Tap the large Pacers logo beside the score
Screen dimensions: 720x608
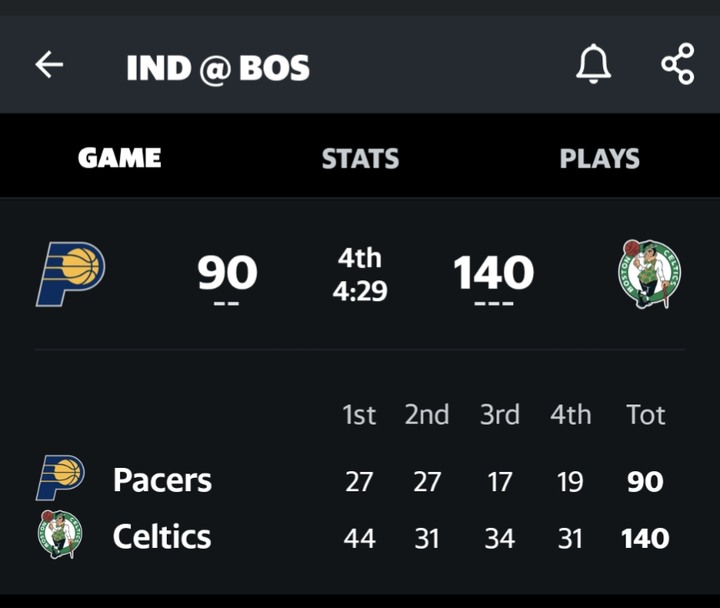coord(70,273)
